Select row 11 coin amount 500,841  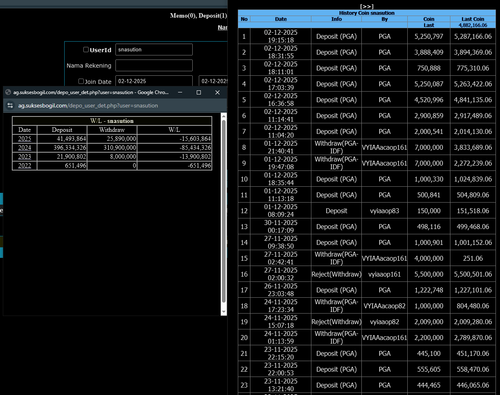(429, 195)
